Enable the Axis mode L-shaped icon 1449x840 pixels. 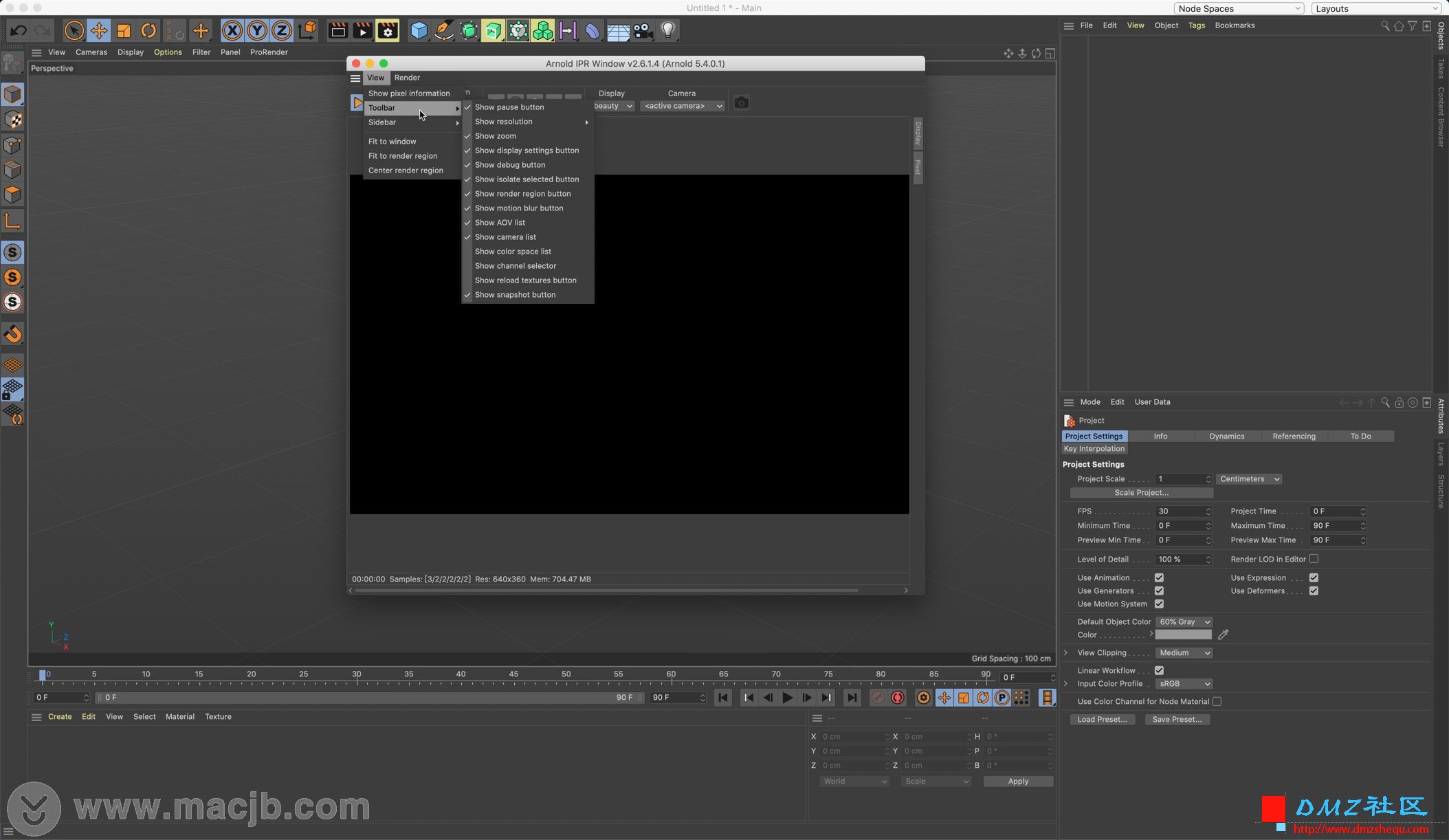click(x=12, y=220)
